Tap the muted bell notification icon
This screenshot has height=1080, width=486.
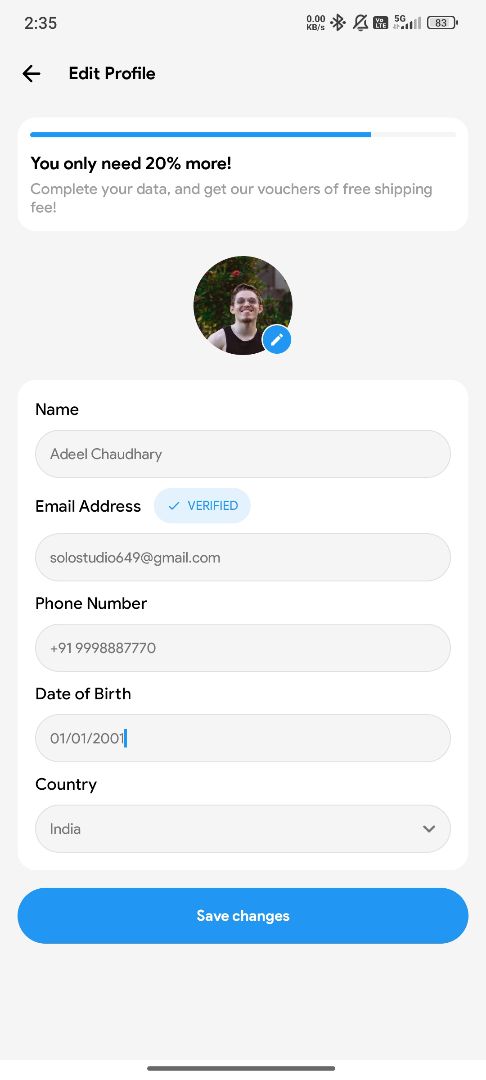coord(360,23)
